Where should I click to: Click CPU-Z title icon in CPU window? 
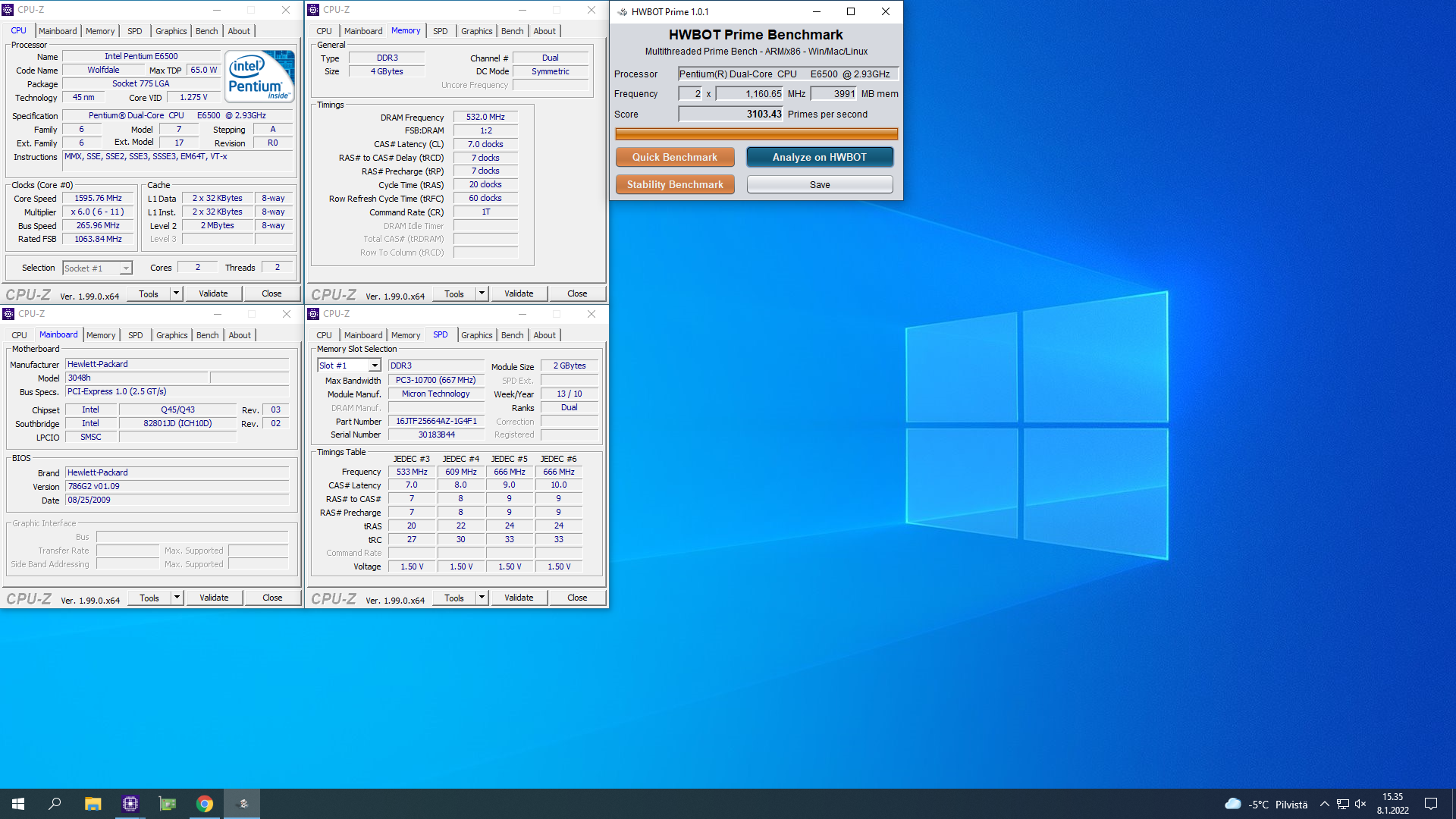[8, 10]
